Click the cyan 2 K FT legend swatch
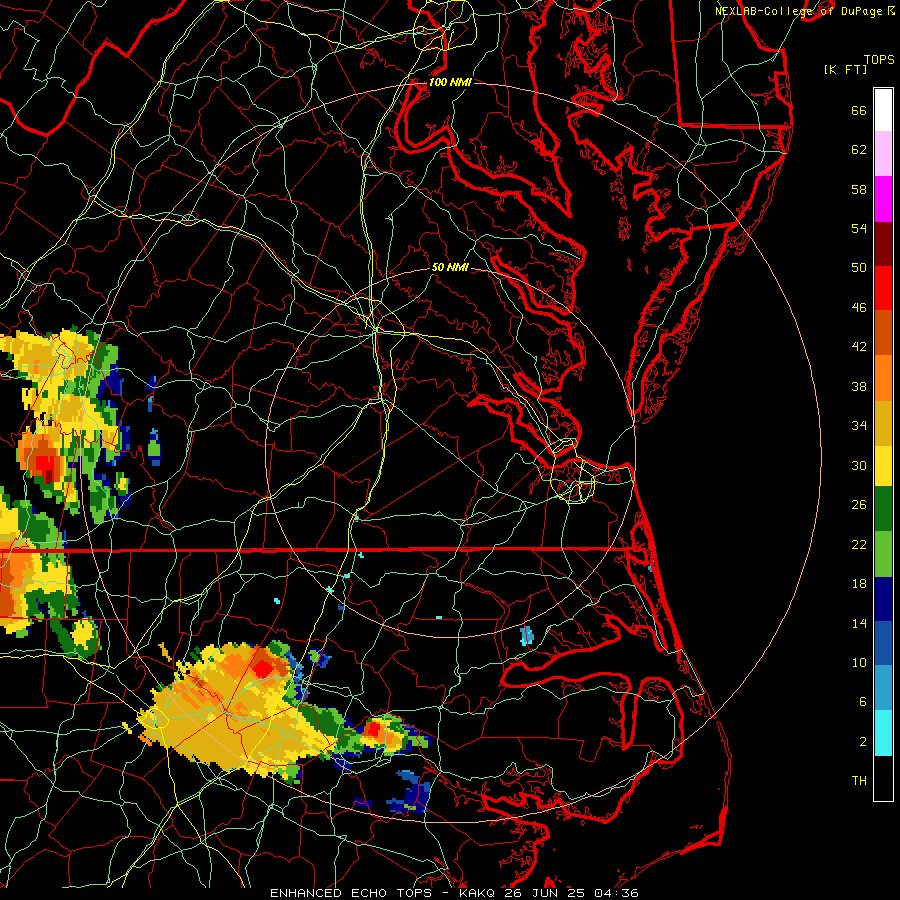The width and height of the screenshot is (900, 900). pyautogui.click(x=883, y=732)
